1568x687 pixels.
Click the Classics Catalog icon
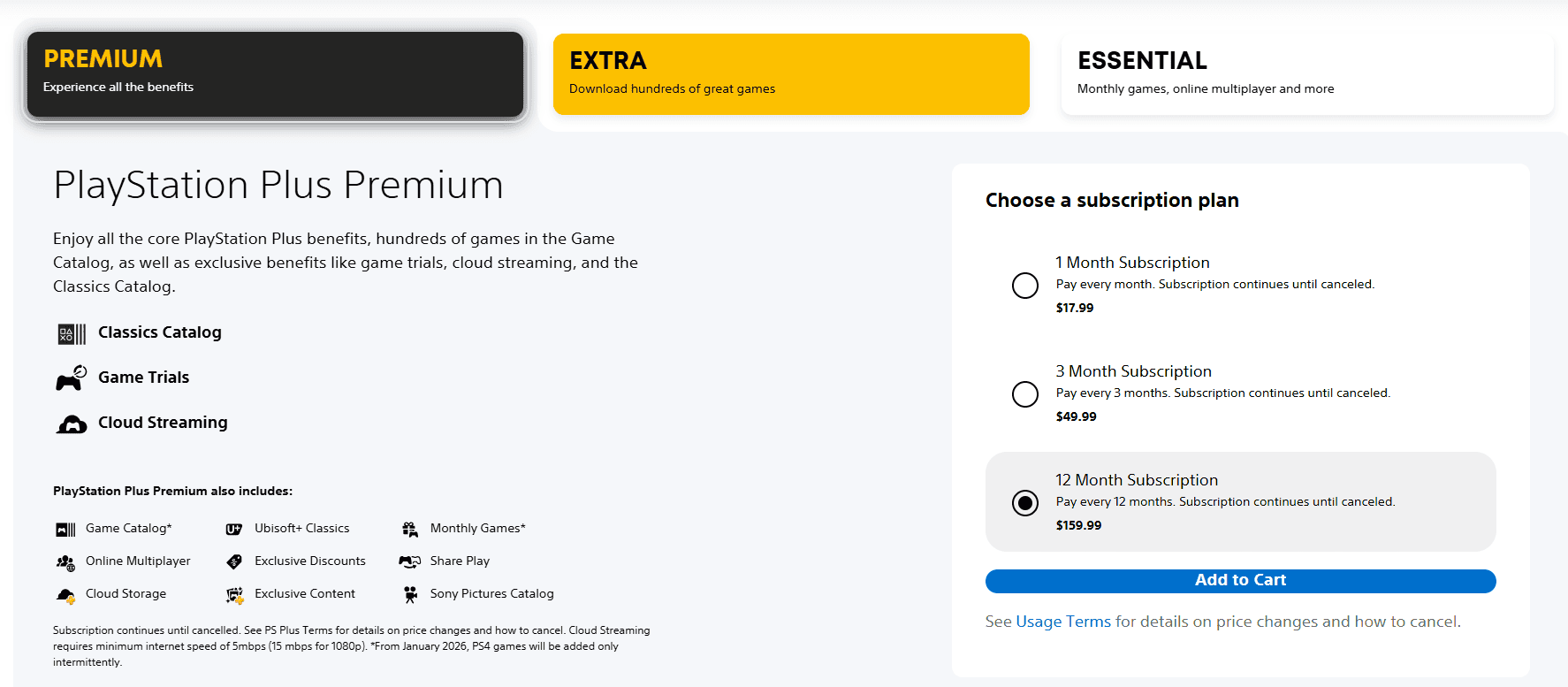[72, 333]
